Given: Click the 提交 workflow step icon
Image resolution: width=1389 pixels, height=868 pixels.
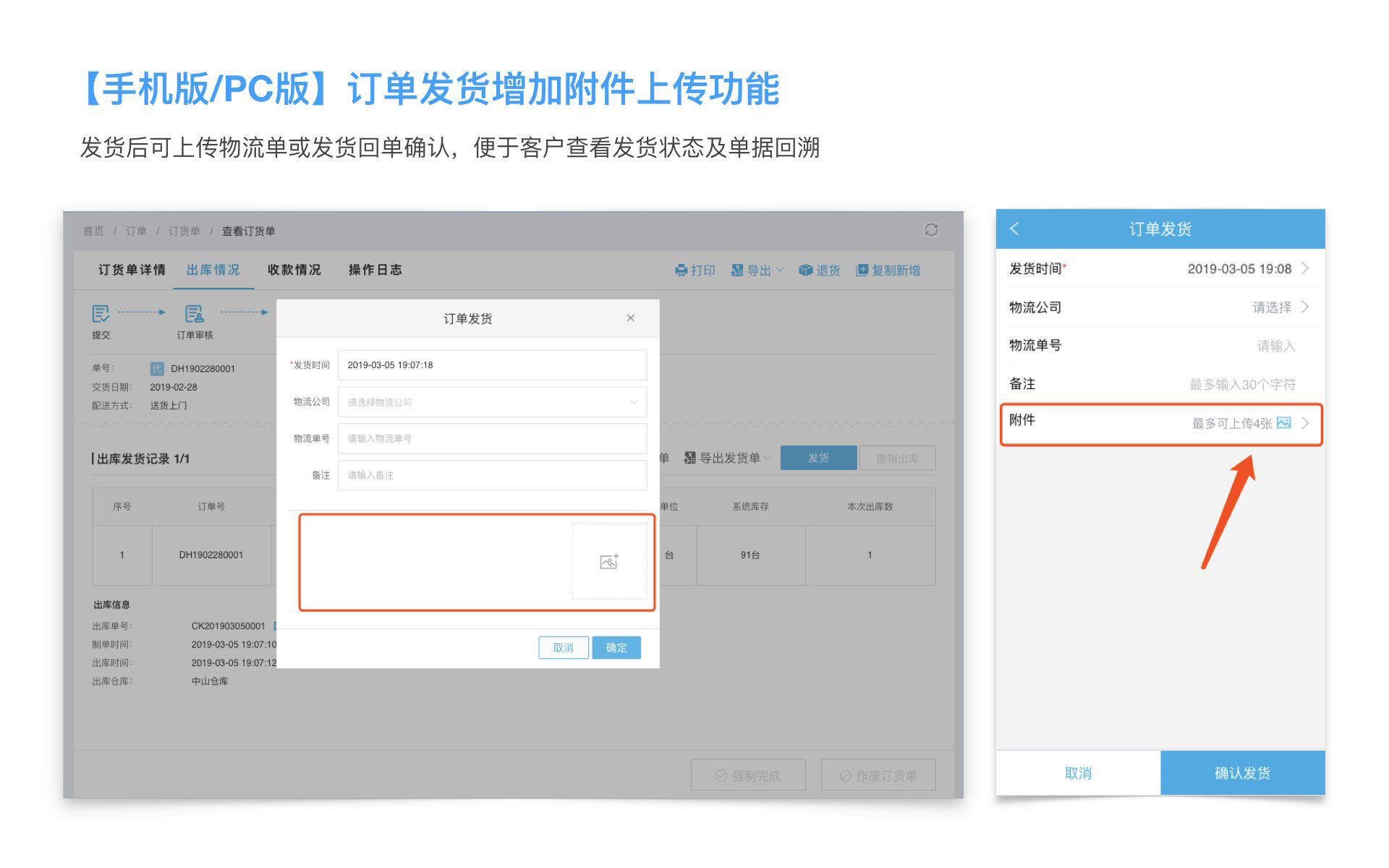Looking at the screenshot, I should pyautogui.click(x=101, y=313).
